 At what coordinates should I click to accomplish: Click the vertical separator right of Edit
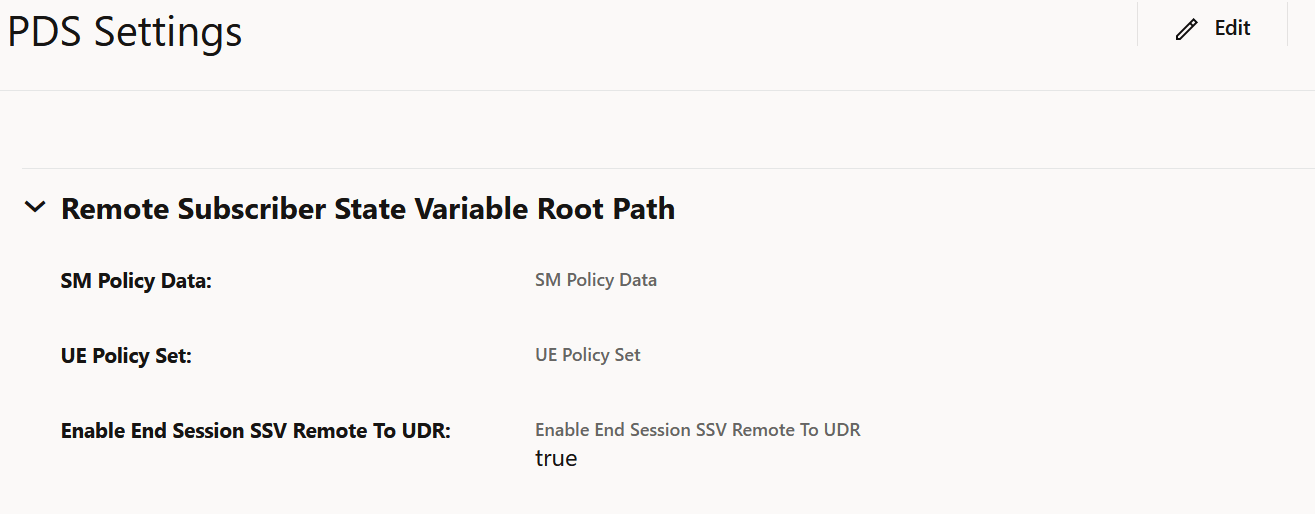(1287, 24)
